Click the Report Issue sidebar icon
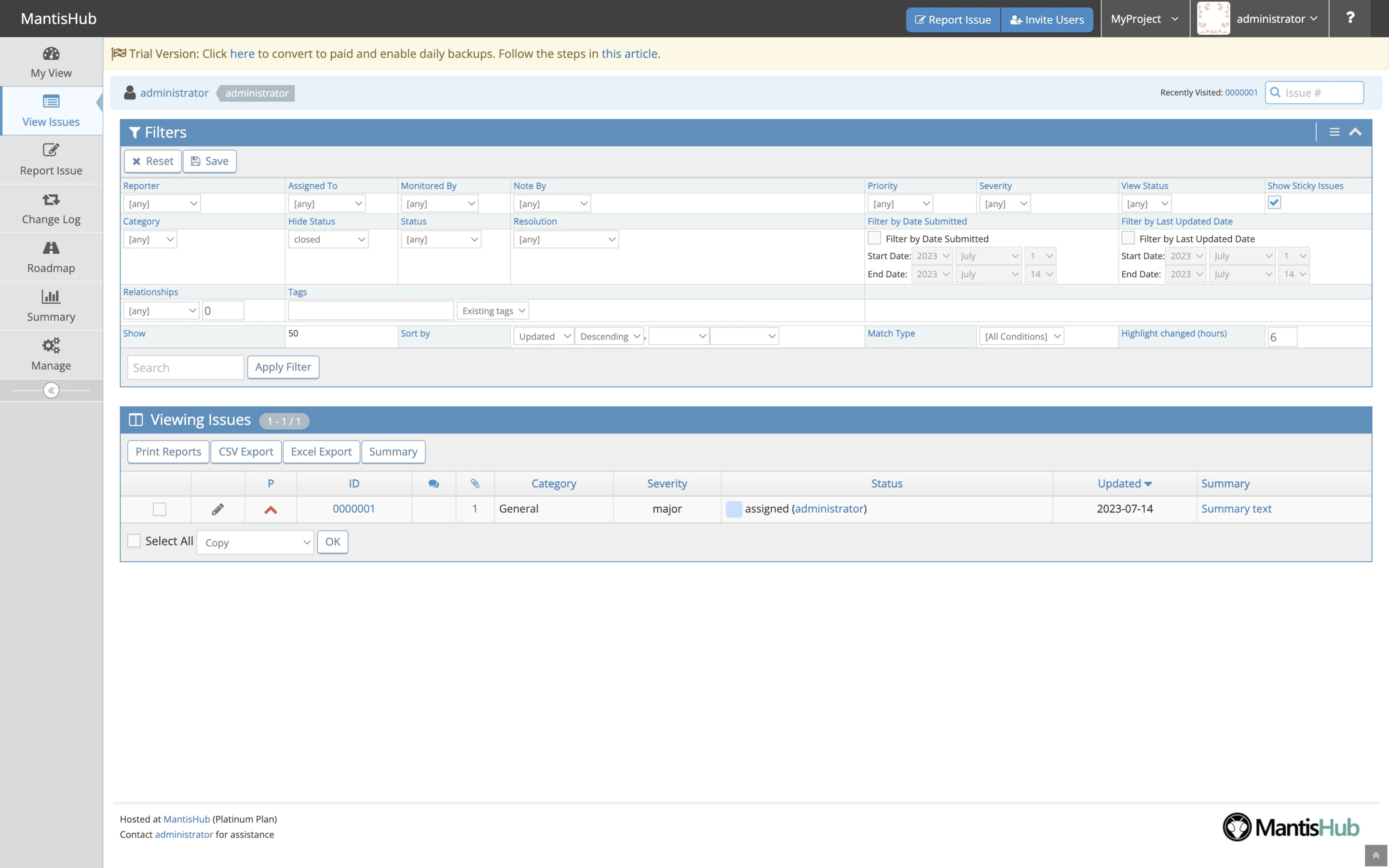The width and height of the screenshot is (1389, 868). click(51, 150)
